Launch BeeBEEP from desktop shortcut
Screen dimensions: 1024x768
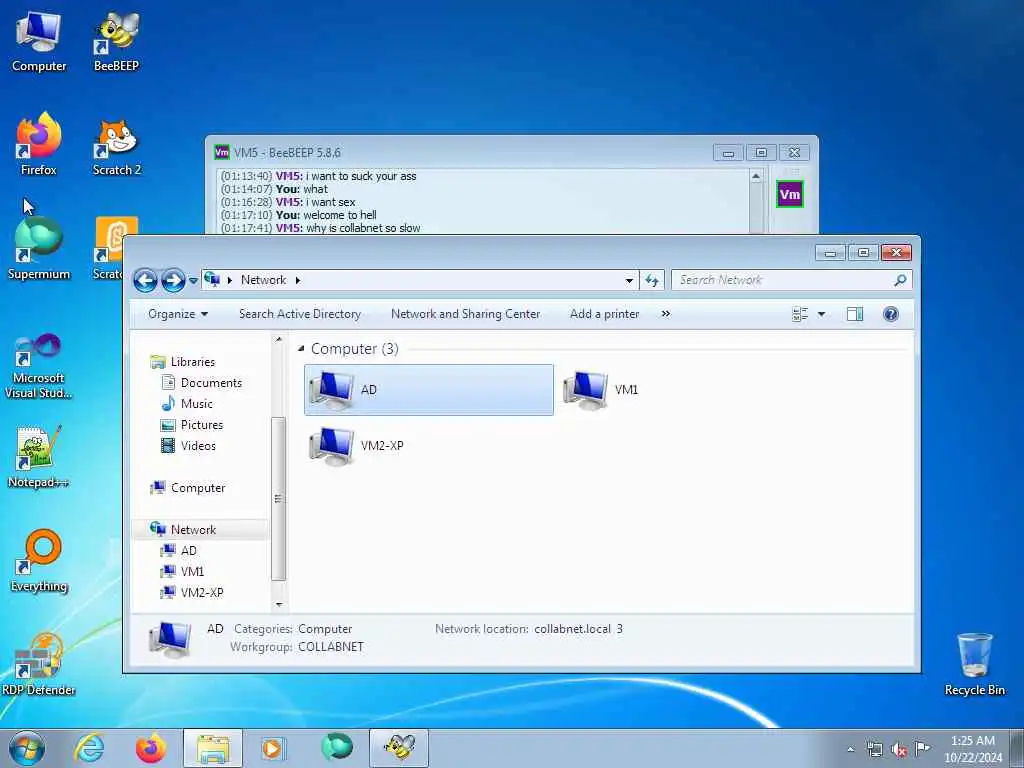[116, 41]
